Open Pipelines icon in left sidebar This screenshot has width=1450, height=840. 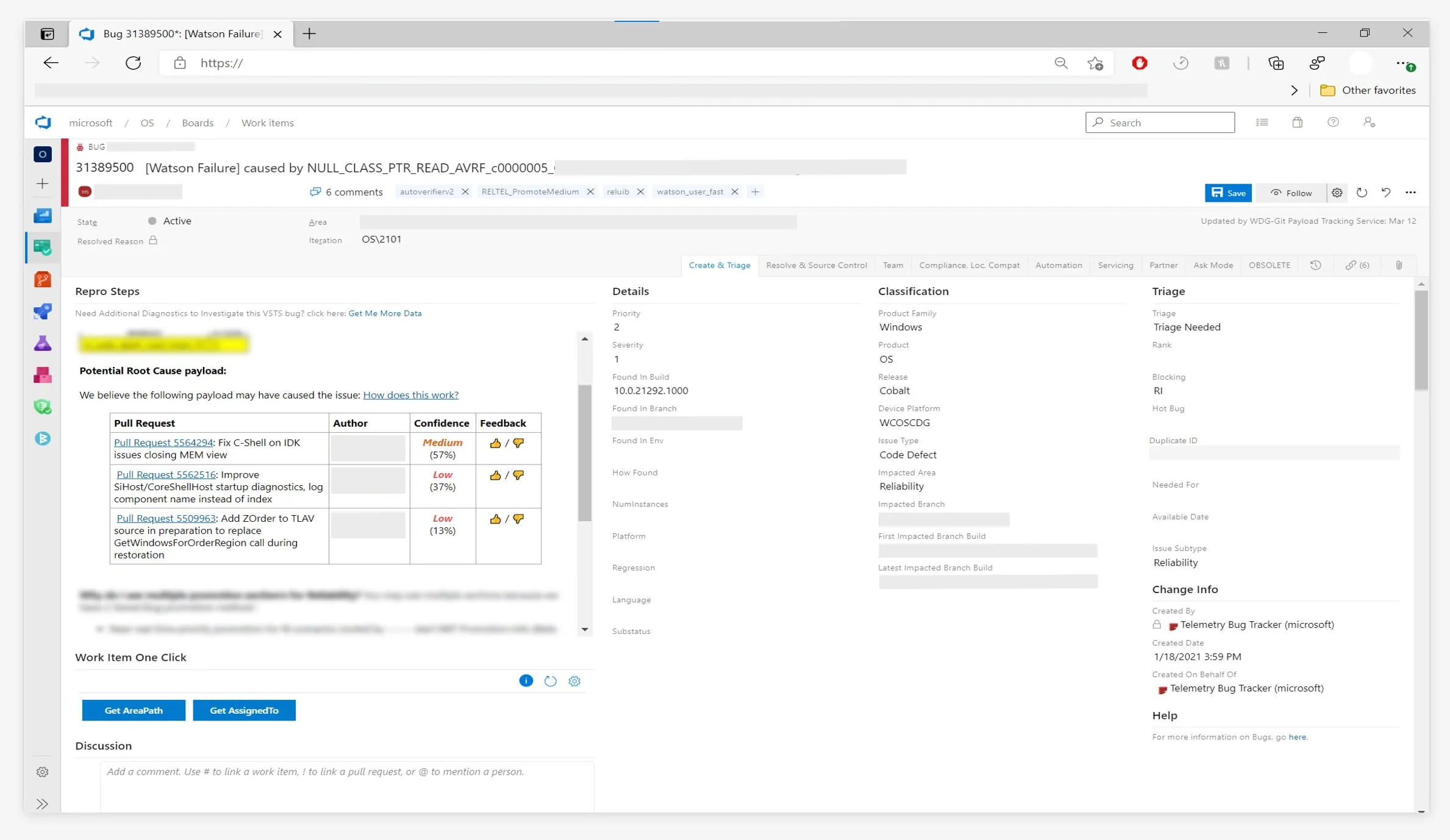[x=43, y=311]
